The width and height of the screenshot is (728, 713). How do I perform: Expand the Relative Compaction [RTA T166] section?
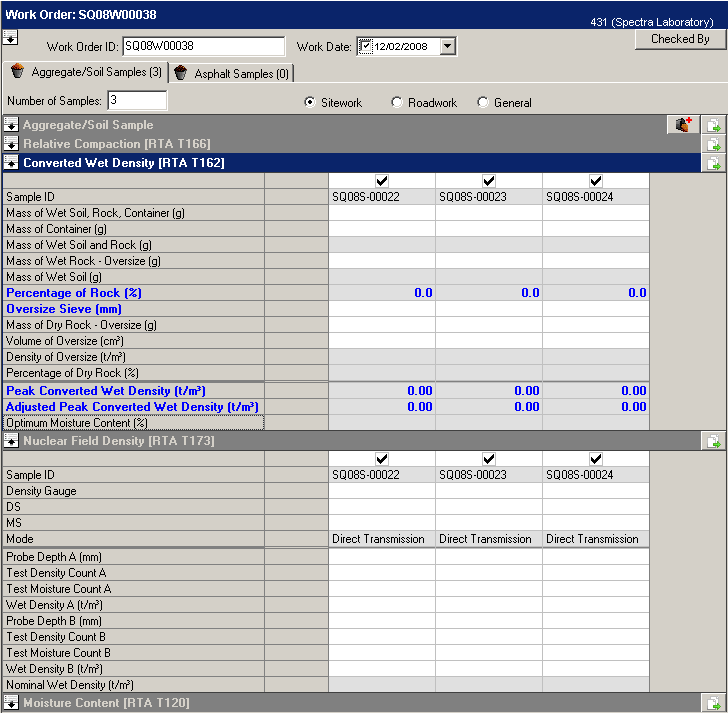pyautogui.click(x=11, y=144)
